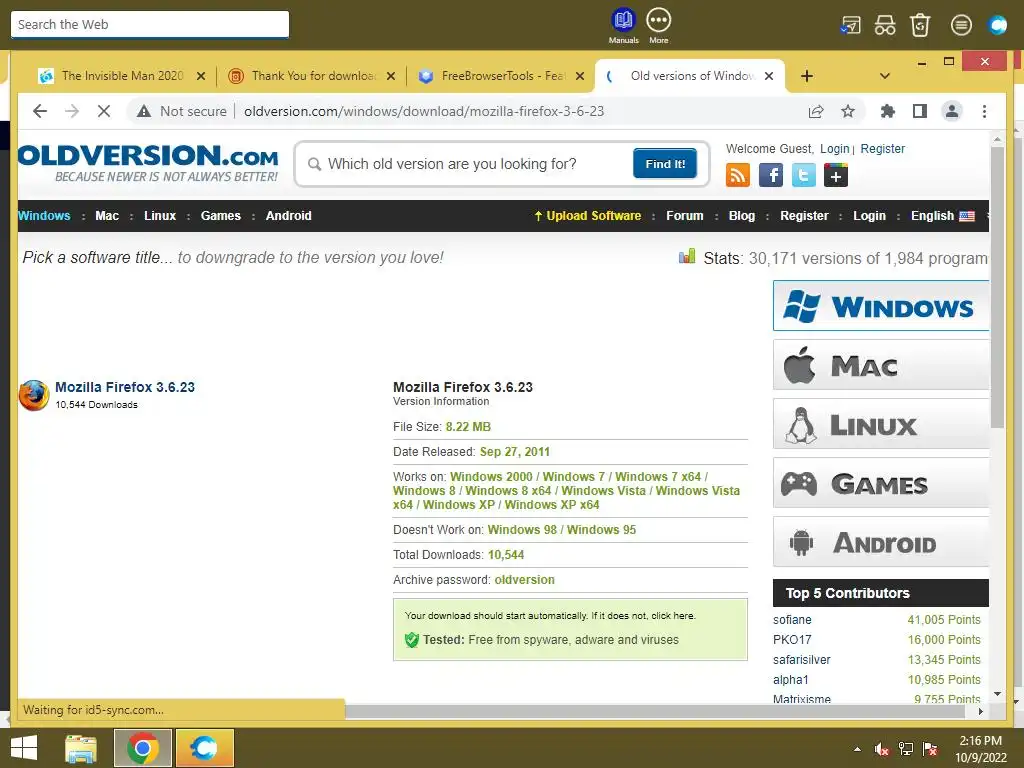The width and height of the screenshot is (1024, 768).
Task: Open the Manuals icon in top bar
Action: click(623, 25)
